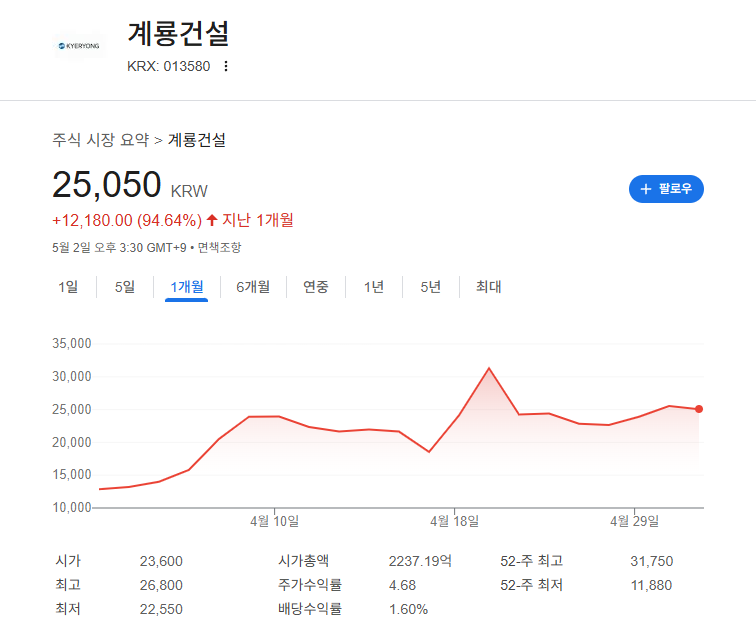Viewport: 756px width, 625px height.
Task: Click the 52-주 최고 value 31,750
Action: 651,561
